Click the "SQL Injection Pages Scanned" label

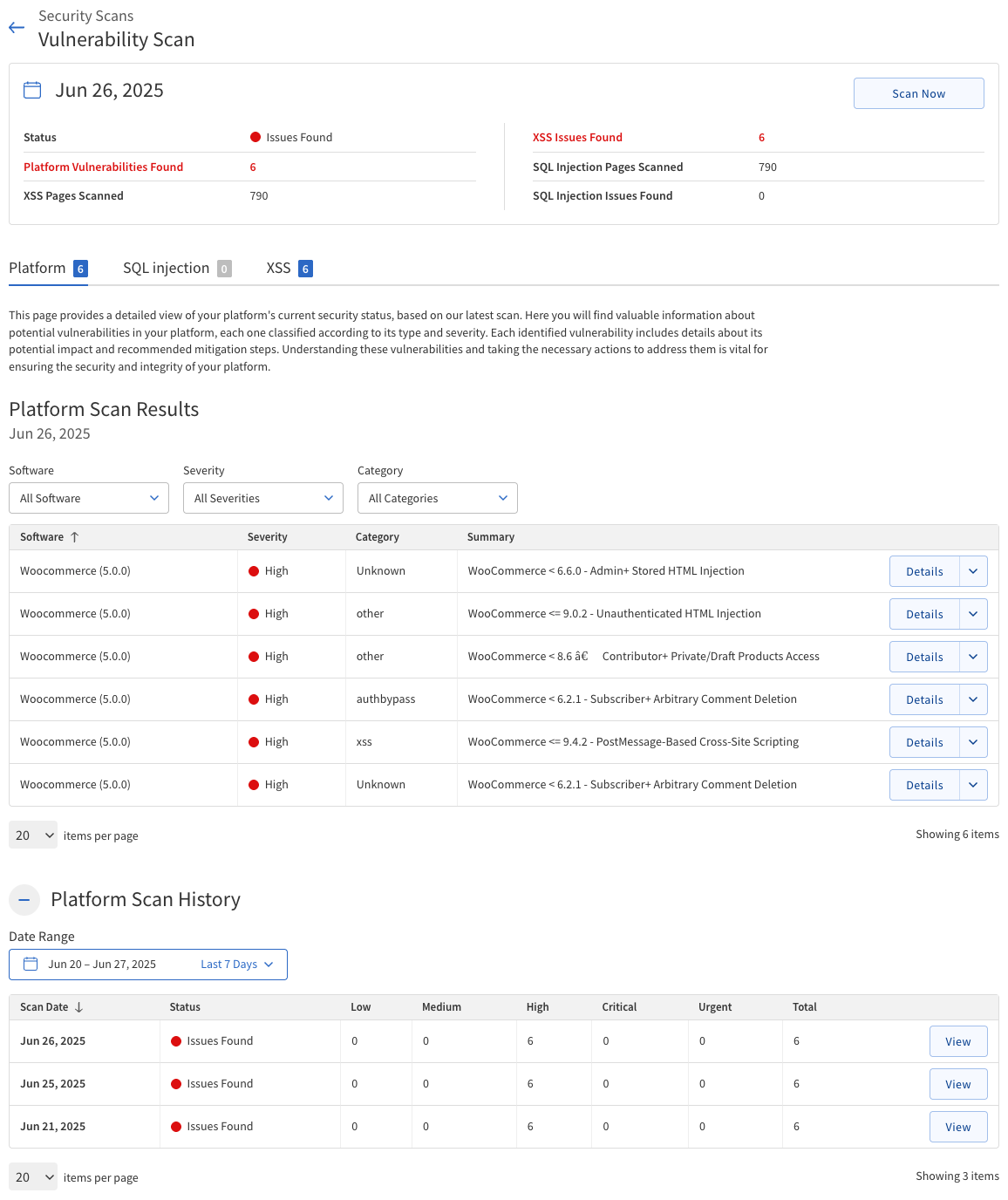(608, 167)
